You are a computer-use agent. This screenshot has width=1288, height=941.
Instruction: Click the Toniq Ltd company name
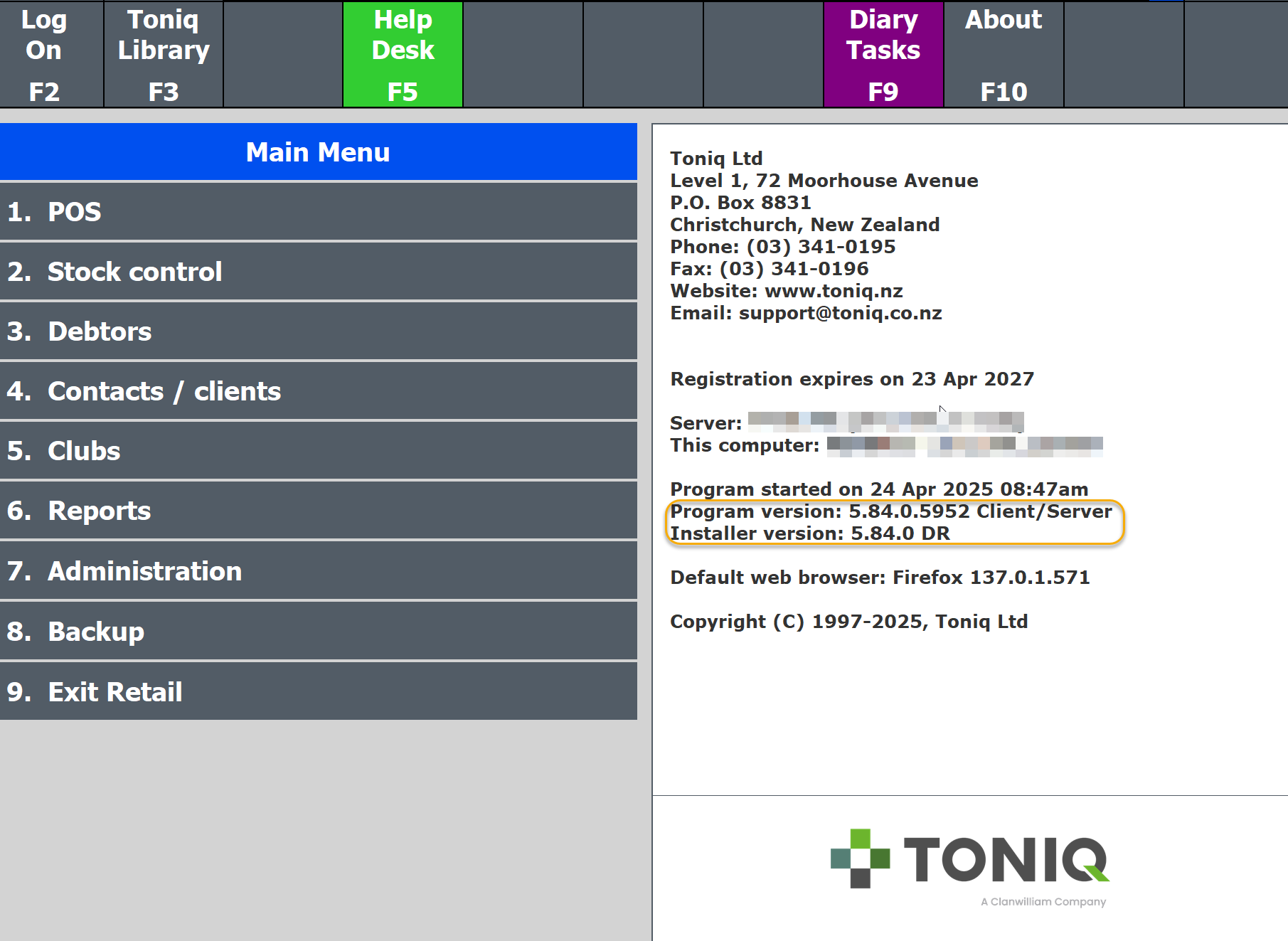coord(716,159)
